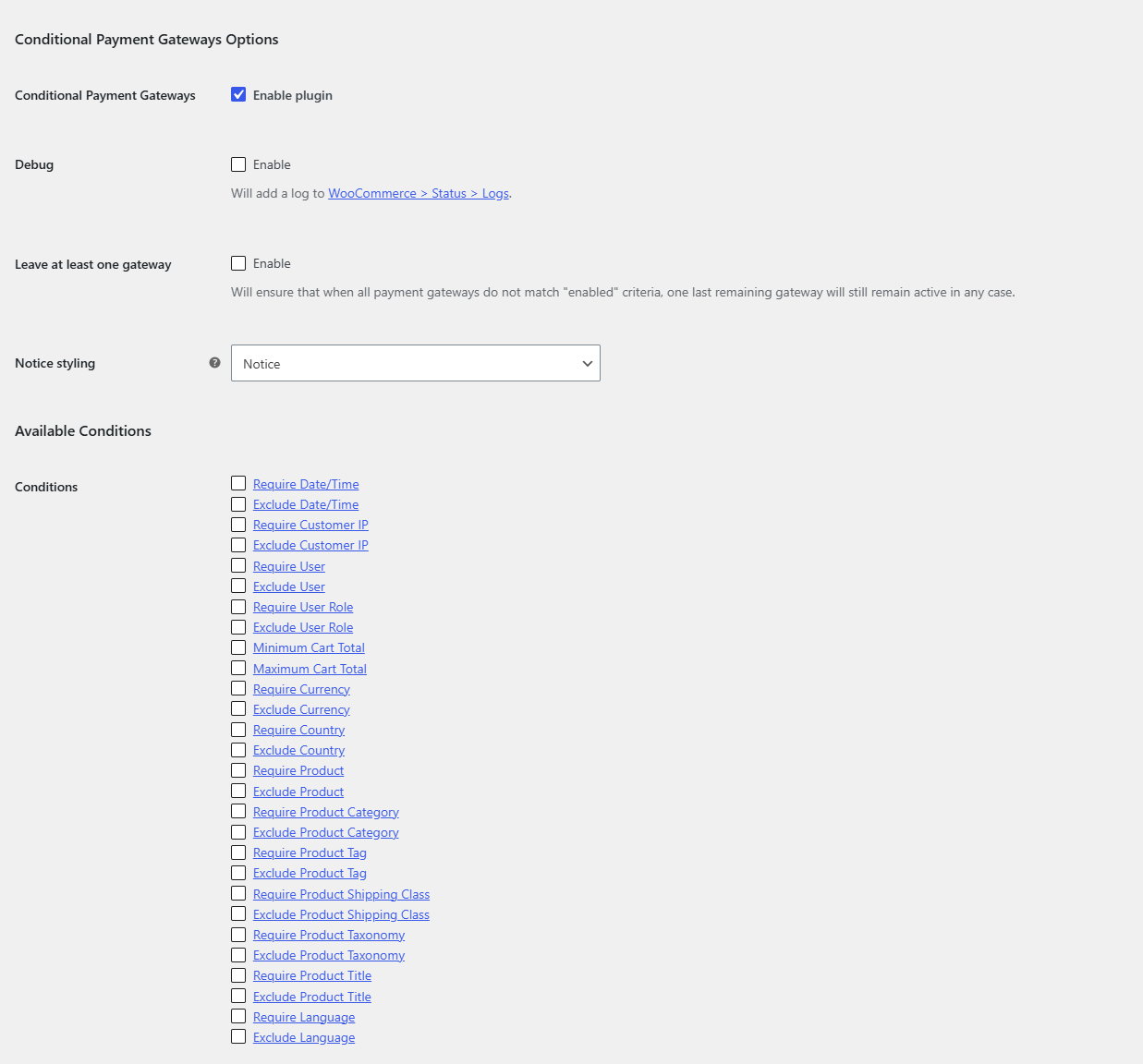
Task: Enable the Exclude User condition checkbox
Action: [238, 586]
